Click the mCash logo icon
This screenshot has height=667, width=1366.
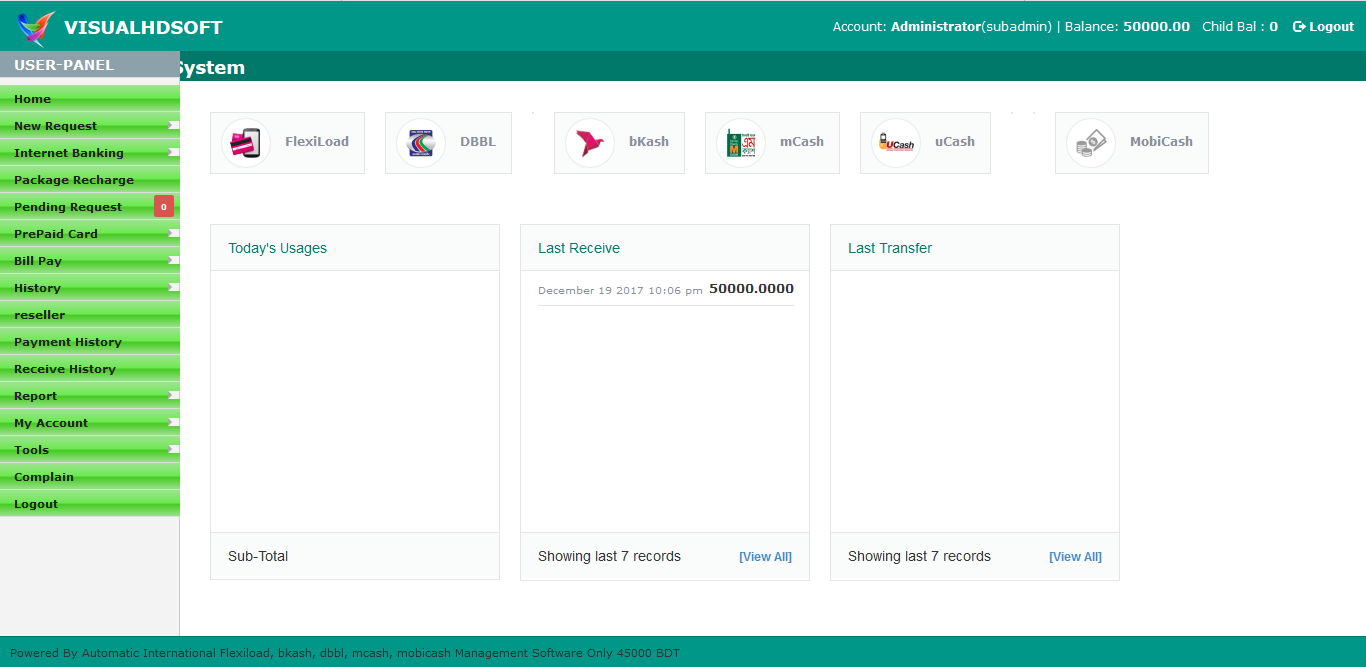(741, 143)
